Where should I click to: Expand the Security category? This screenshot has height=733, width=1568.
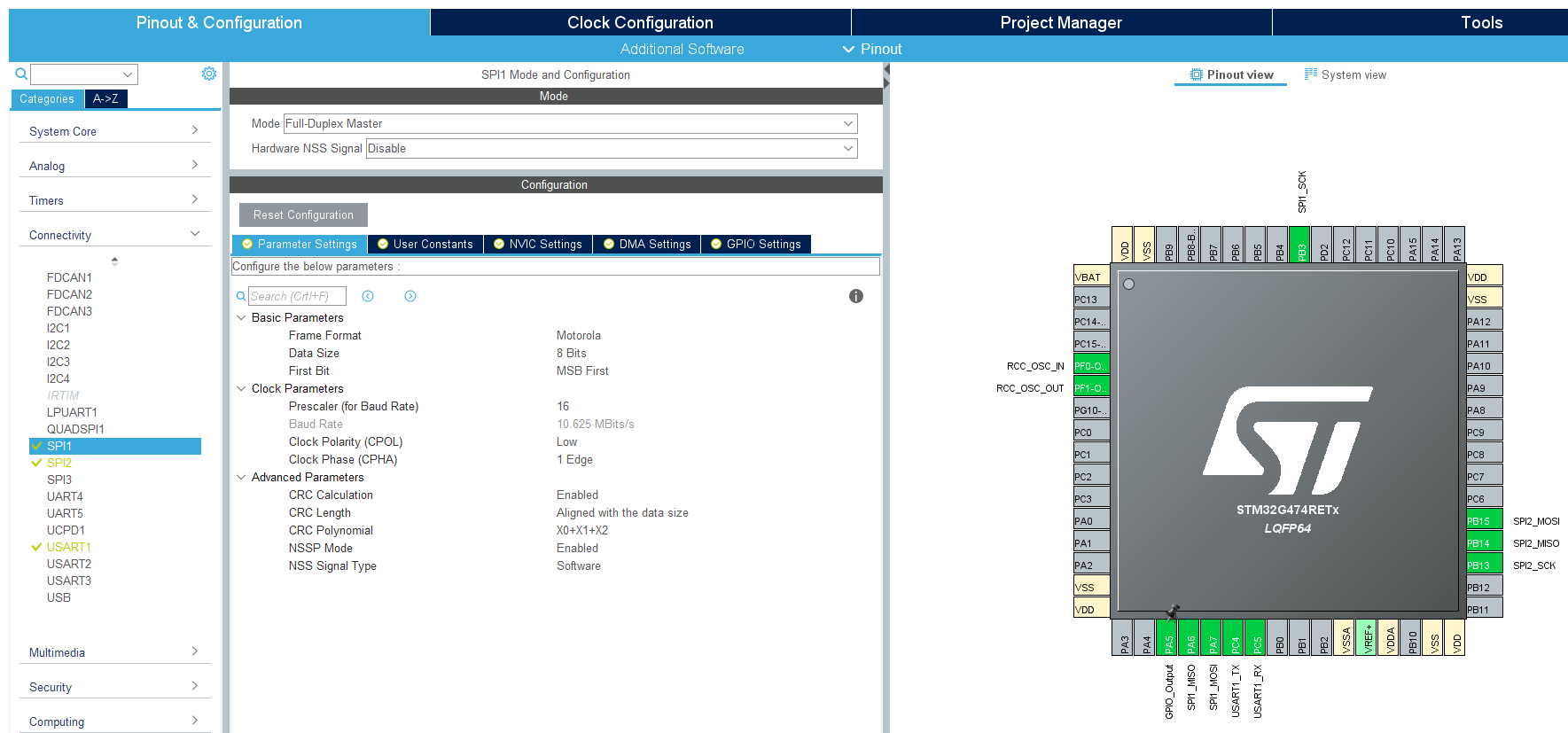(115, 687)
